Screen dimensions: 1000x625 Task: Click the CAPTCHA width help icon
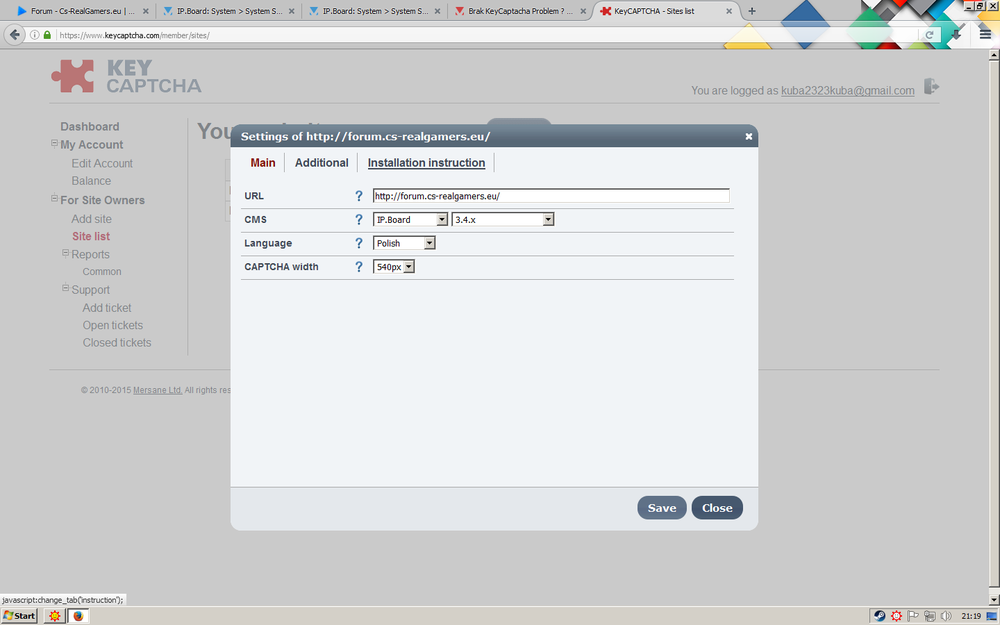click(x=359, y=267)
